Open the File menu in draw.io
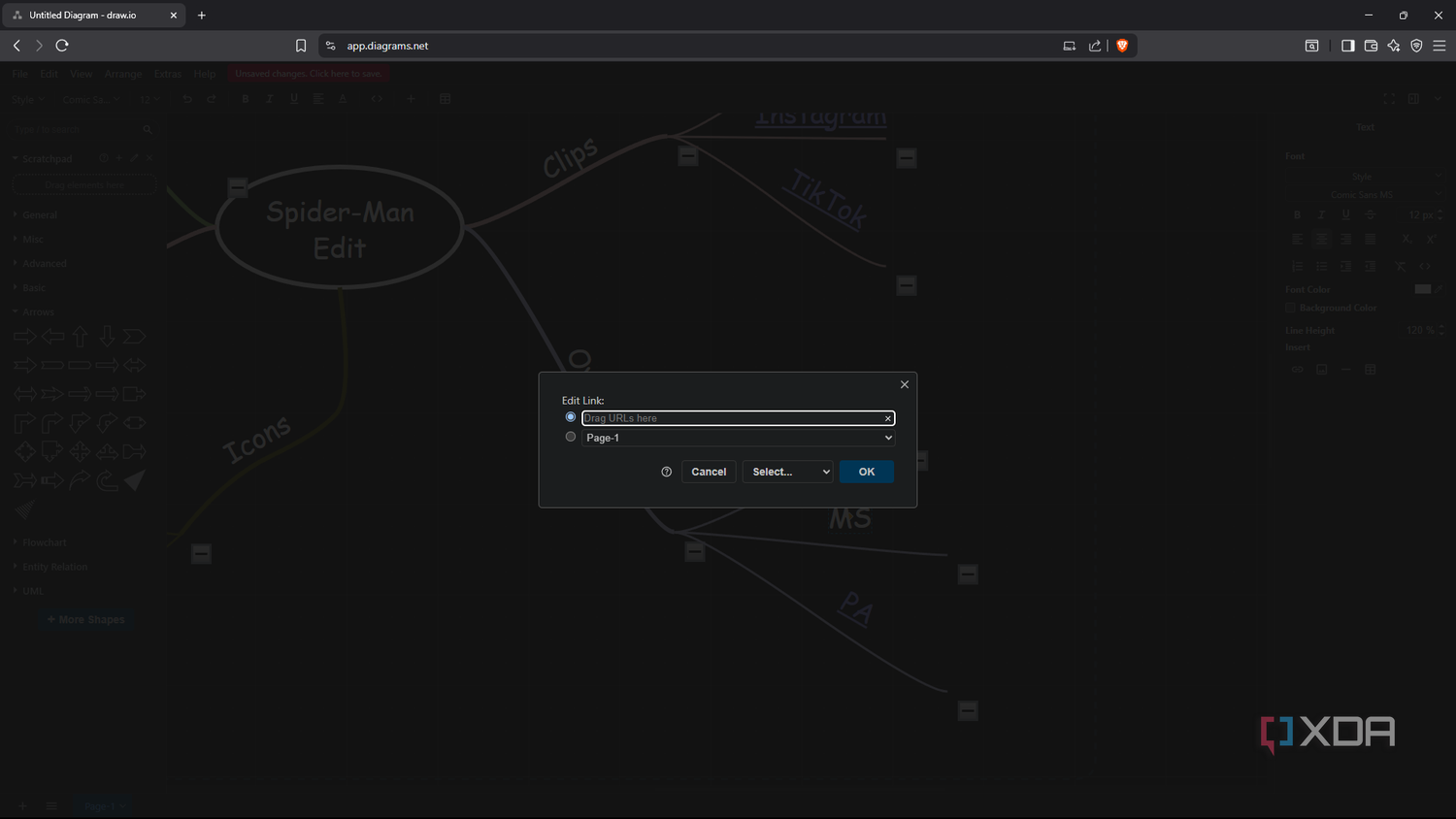Screen dimensions: 1456x819 (x=20, y=74)
